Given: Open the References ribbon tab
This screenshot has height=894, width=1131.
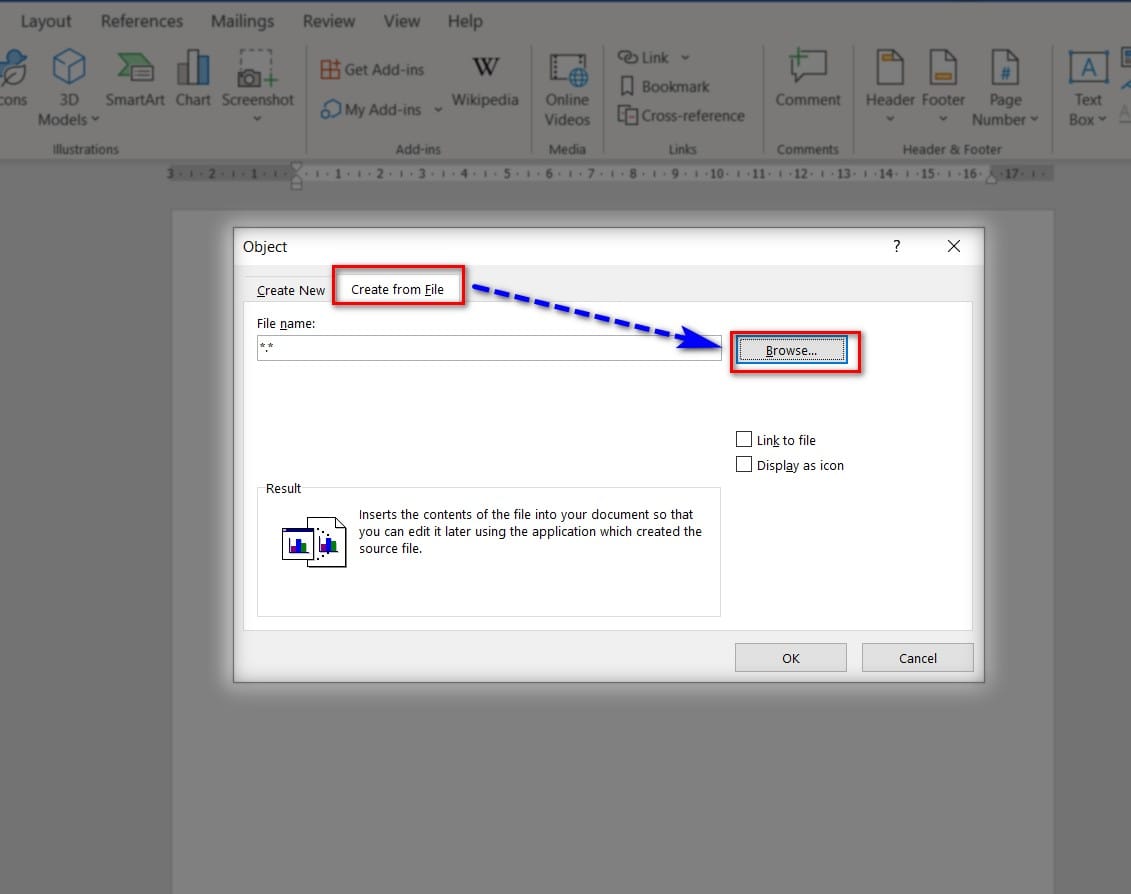Looking at the screenshot, I should [x=142, y=21].
